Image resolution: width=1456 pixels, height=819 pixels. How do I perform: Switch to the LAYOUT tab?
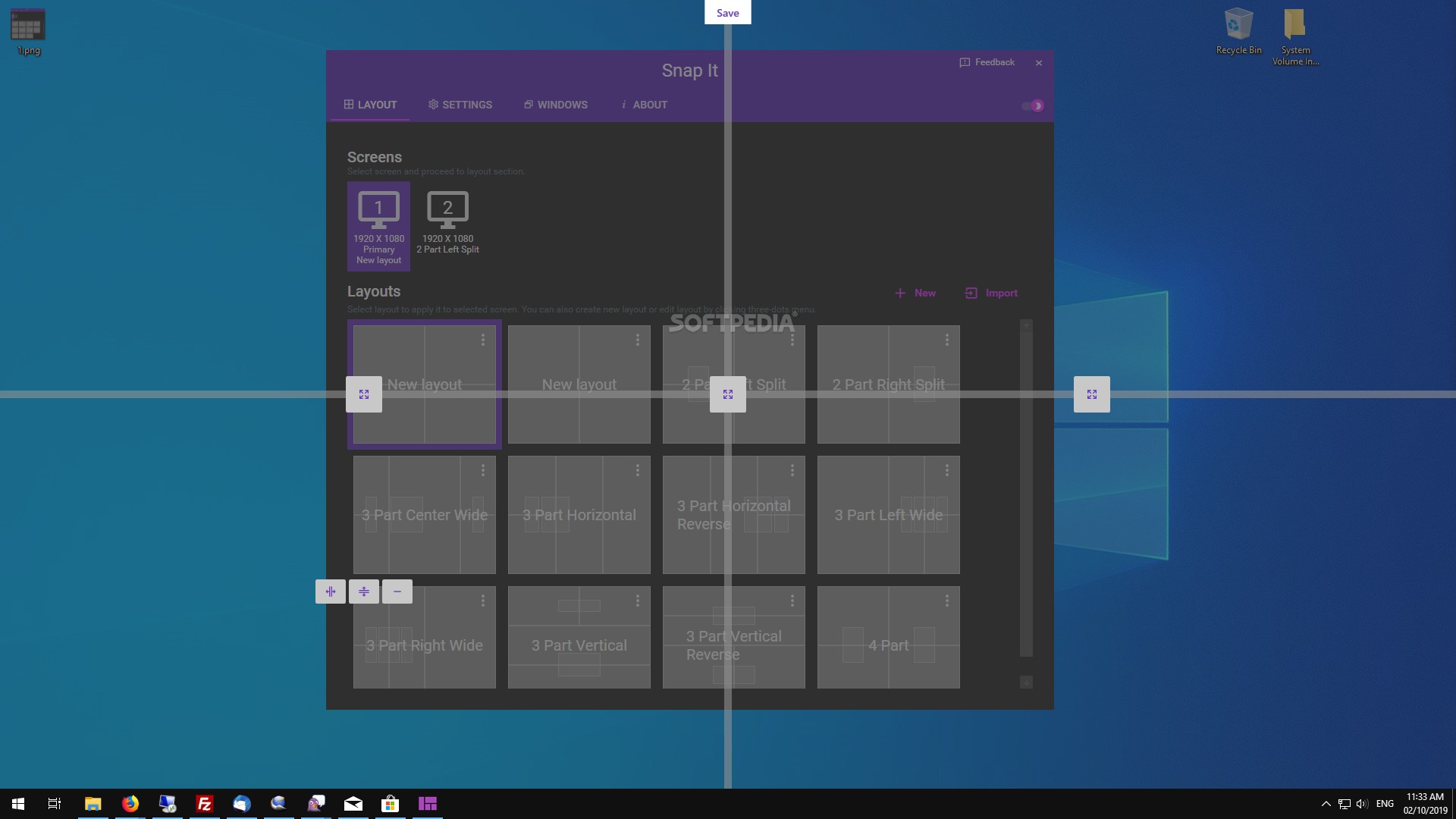370,105
